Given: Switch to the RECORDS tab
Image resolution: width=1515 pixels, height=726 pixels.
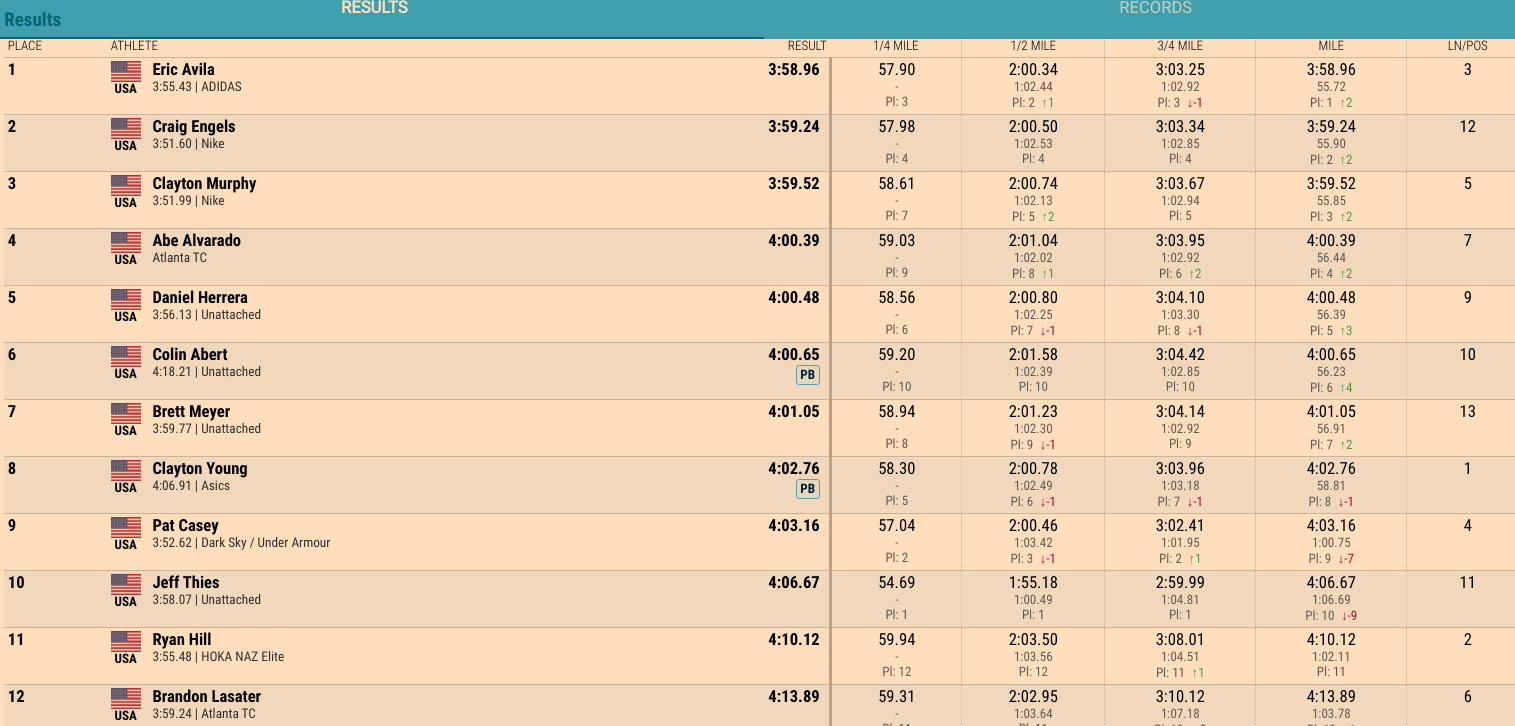Looking at the screenshot, I should coord(1155,8).
